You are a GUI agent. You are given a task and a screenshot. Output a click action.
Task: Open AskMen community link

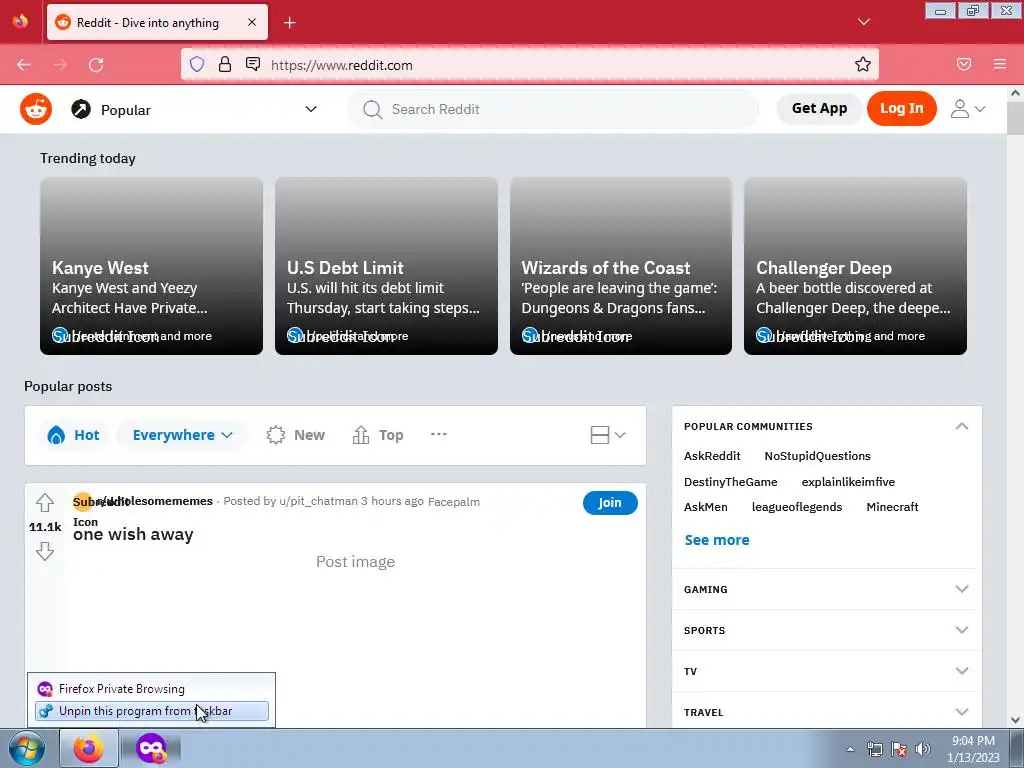point(705,507)
